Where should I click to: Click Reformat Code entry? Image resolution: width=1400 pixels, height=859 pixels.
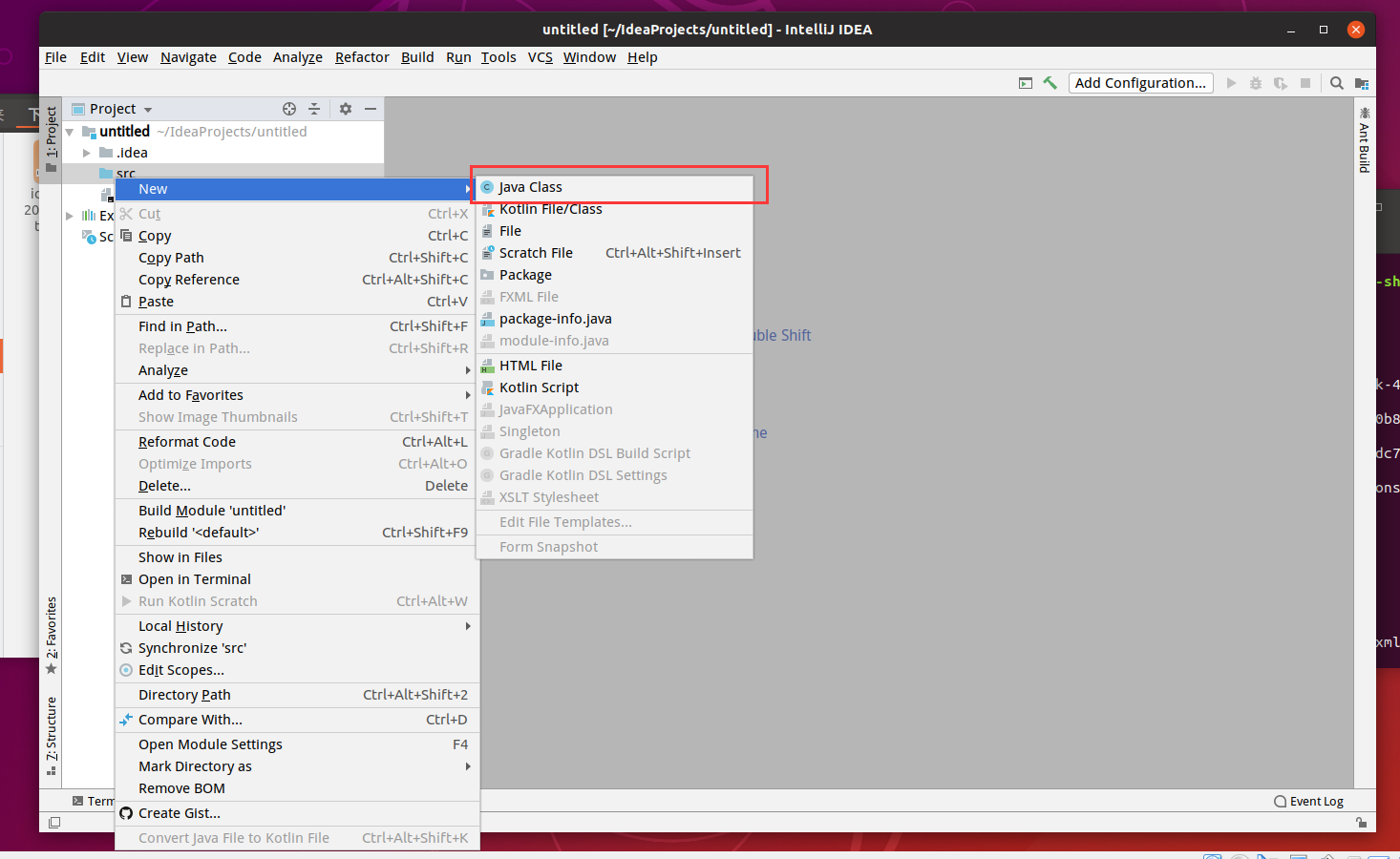pyautogui.click(x=296, y=442)
